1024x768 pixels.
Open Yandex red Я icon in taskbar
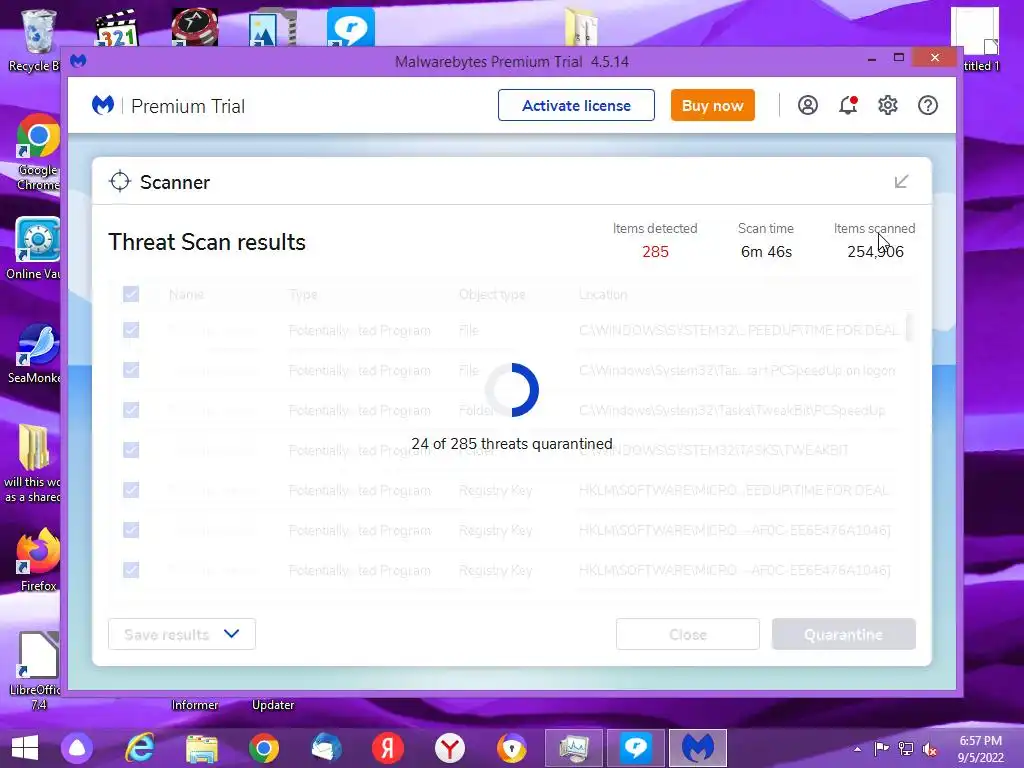pyautogui.click(x=388, y=748)
